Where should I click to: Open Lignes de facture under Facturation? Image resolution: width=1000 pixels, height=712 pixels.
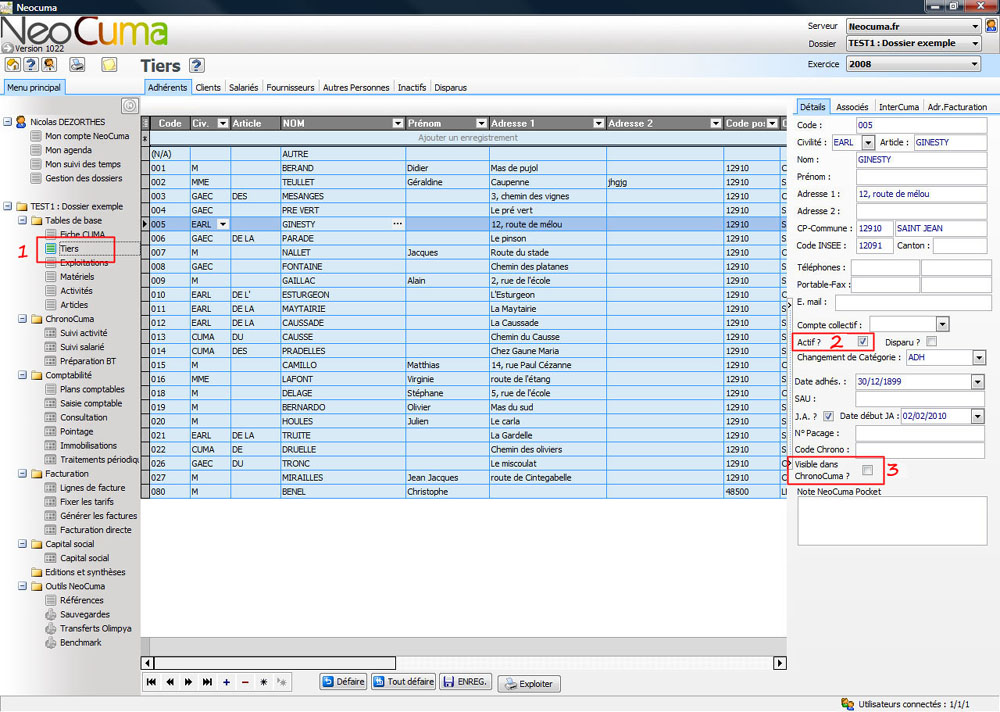click(x=92, y=488)
